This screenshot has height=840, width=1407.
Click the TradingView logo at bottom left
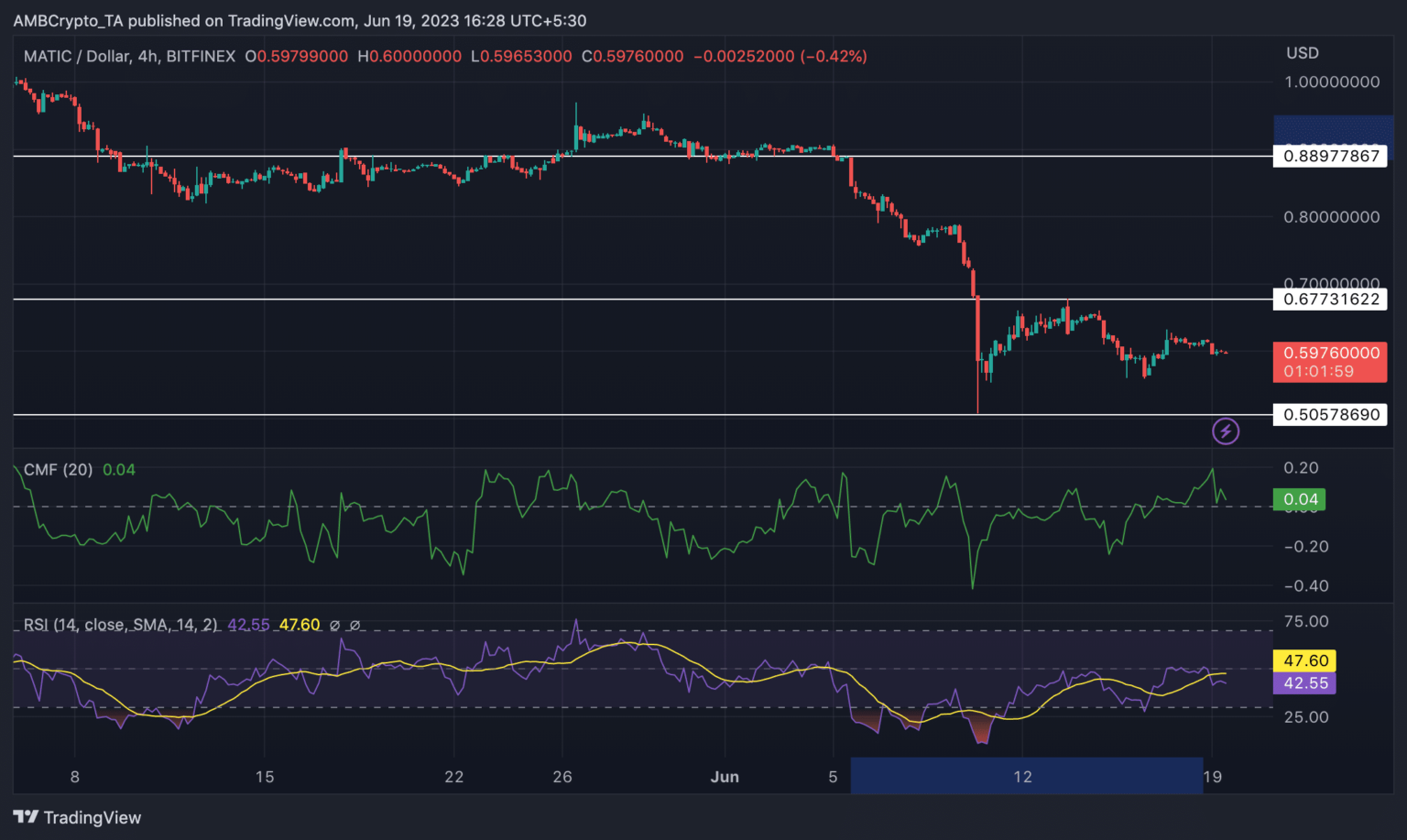coord(78,817)
